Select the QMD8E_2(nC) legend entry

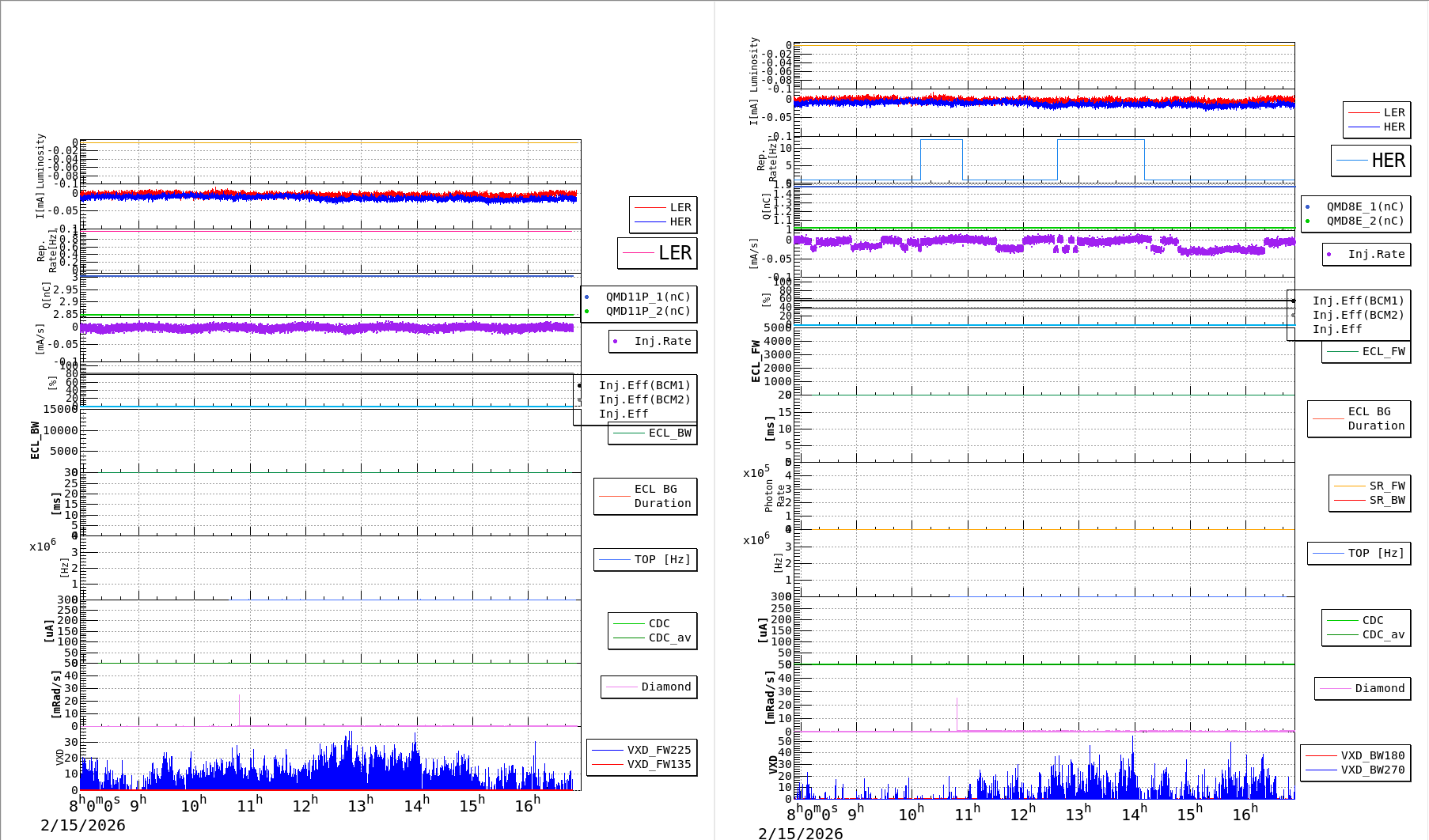[x=1365, y=221]
